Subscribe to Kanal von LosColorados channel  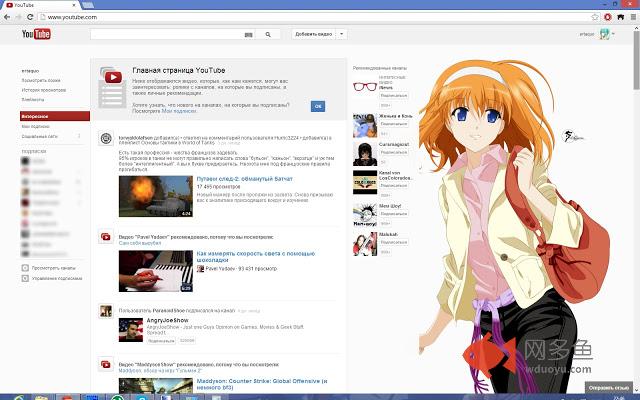click(394, 185)
